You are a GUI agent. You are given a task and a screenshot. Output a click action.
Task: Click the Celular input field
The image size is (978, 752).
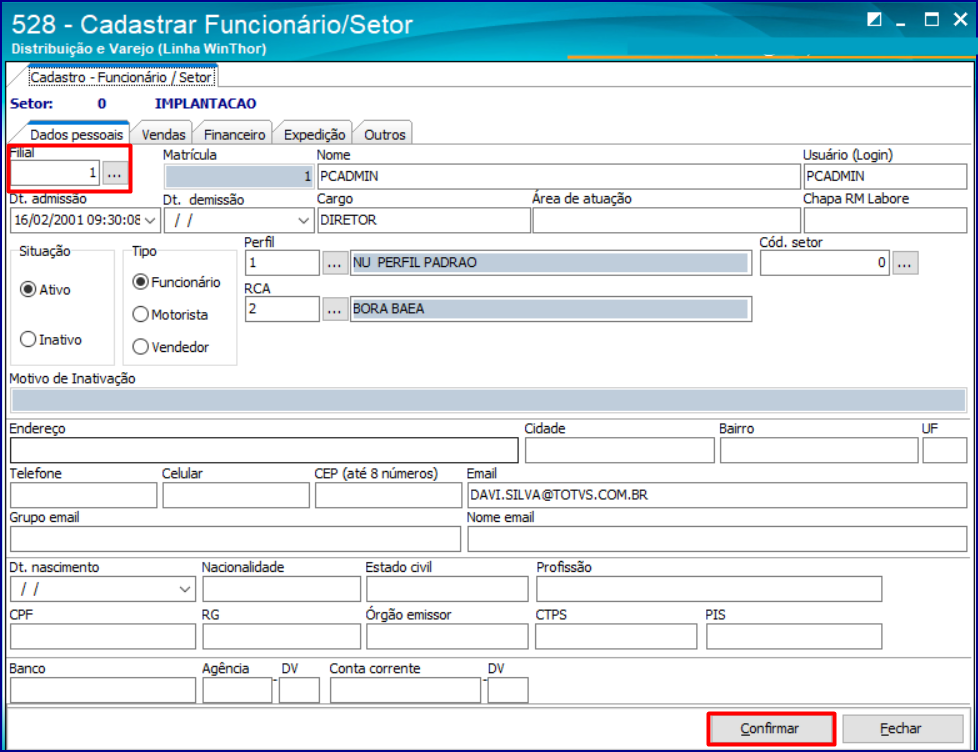click(x=236, y=495)
